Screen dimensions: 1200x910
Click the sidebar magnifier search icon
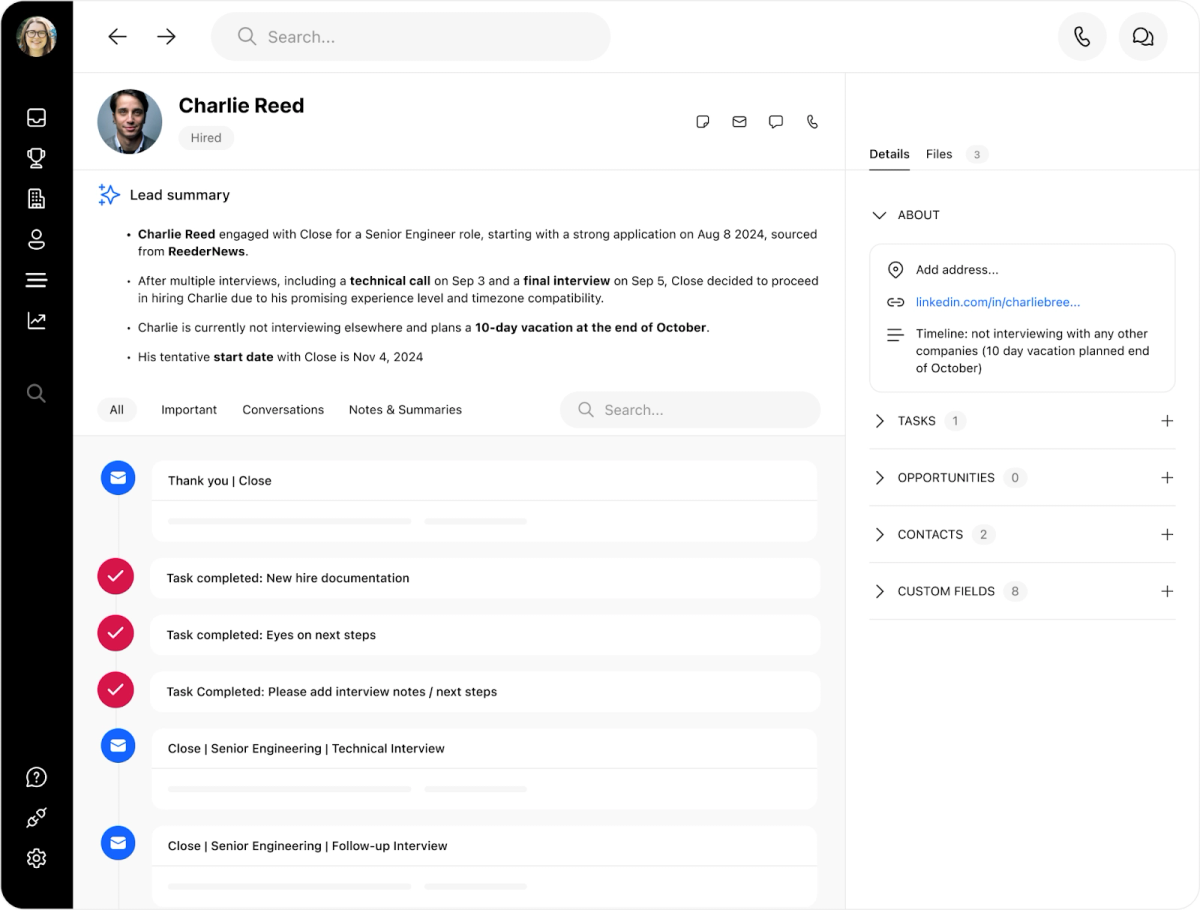click(36, 394)
